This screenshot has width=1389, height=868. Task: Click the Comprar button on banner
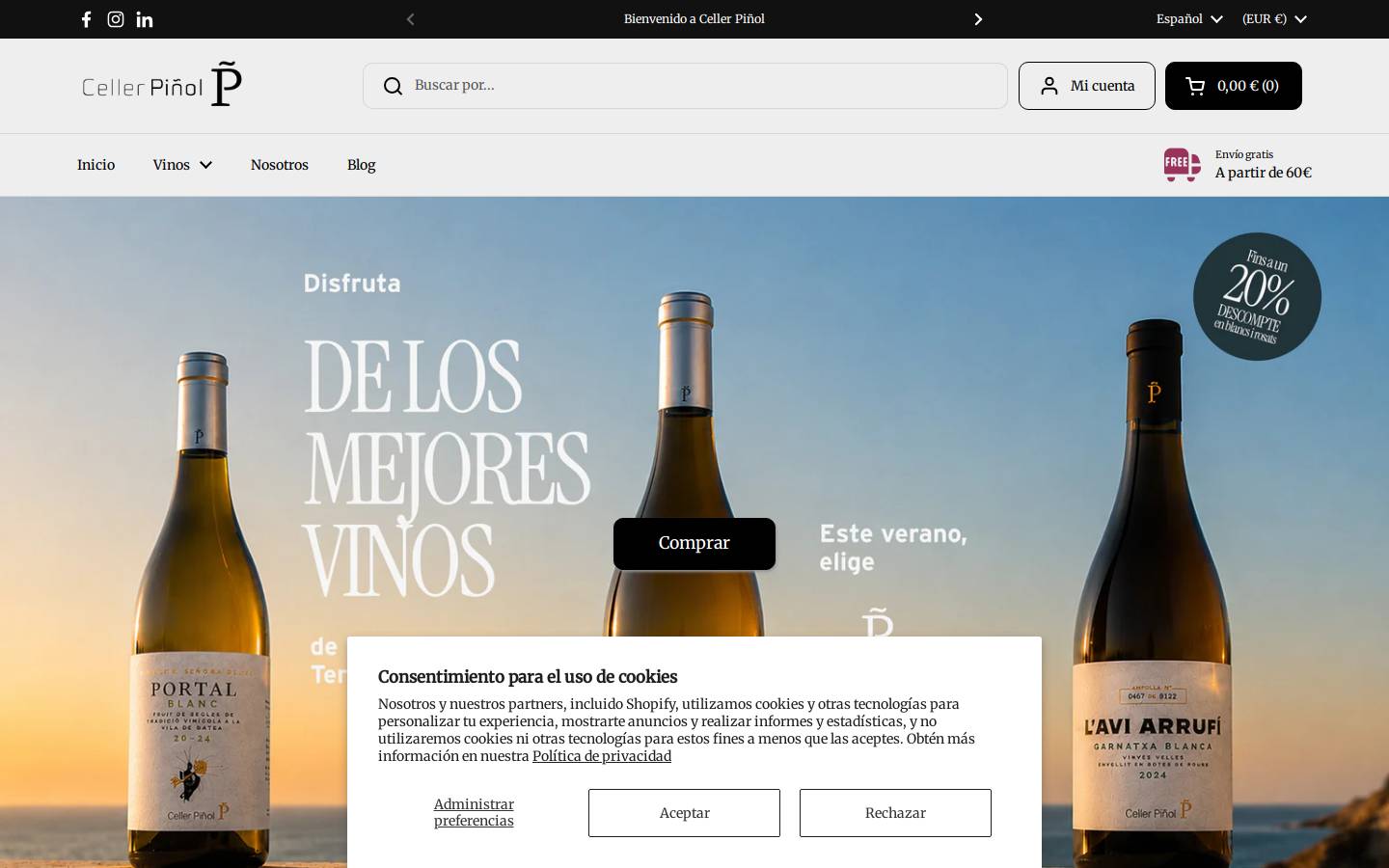pos(694,544)
